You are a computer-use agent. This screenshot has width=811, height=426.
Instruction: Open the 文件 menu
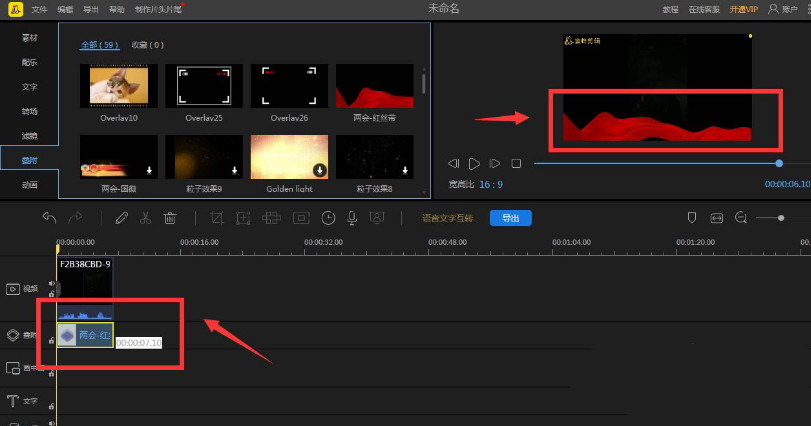coord(39,9)
